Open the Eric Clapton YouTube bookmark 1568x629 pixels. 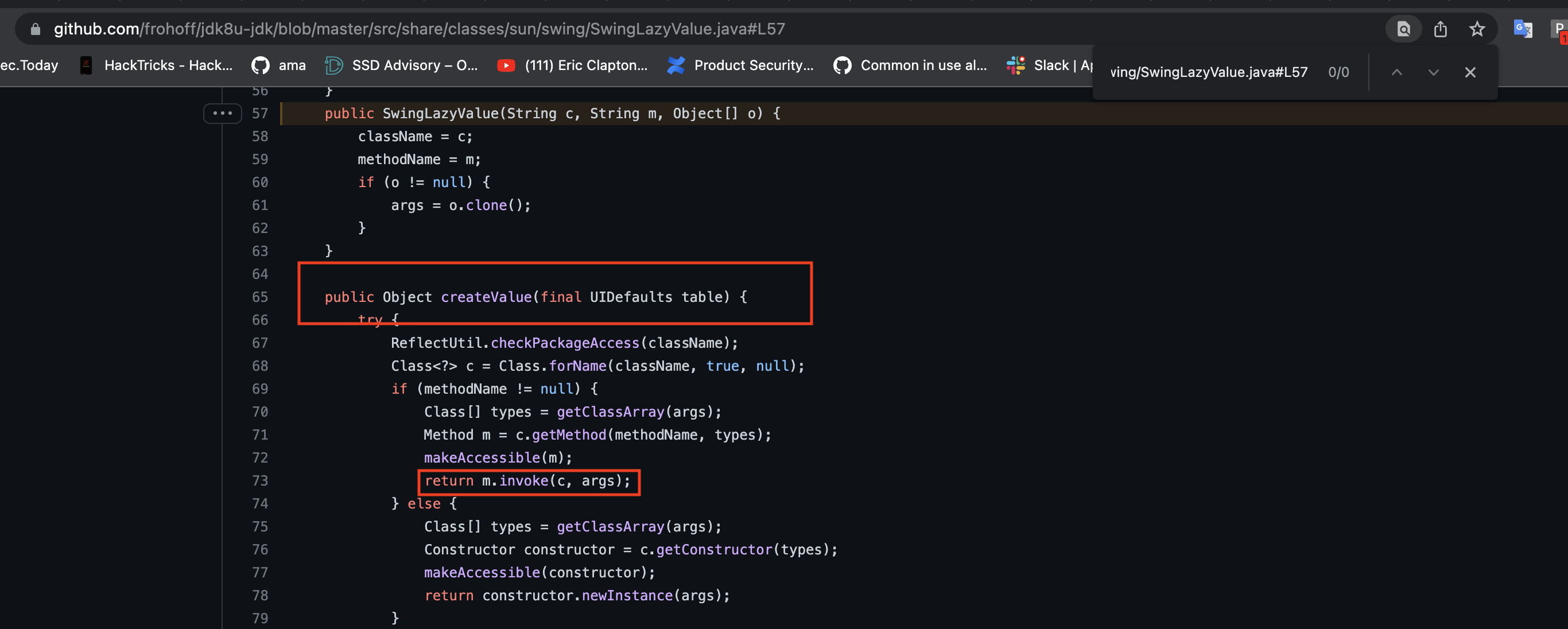(572, 65)
